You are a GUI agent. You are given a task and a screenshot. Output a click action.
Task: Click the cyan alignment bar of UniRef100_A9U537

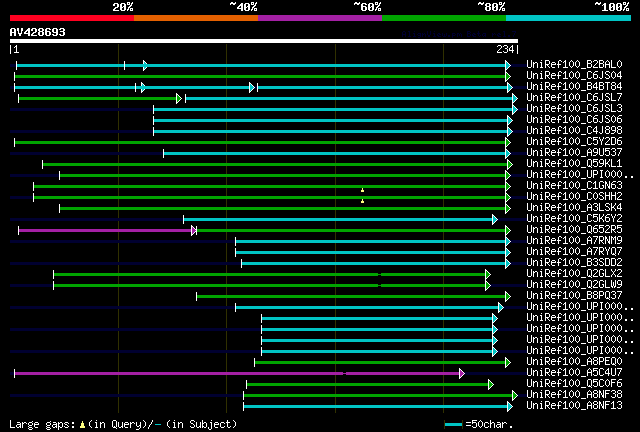(335, 154)
